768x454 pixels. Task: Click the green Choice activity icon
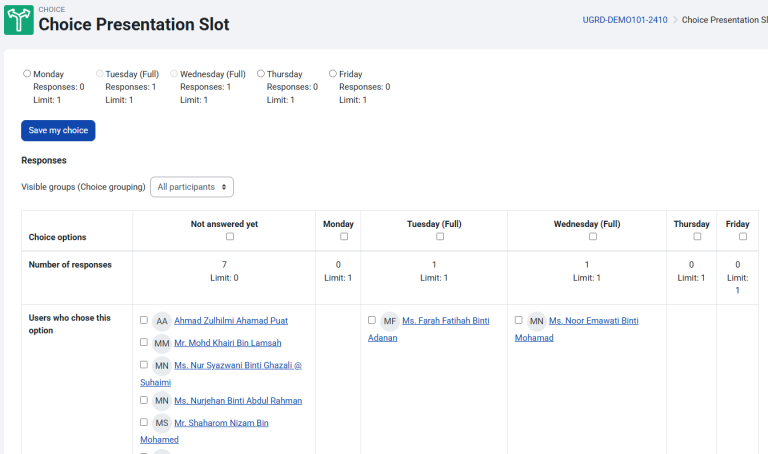19,20
